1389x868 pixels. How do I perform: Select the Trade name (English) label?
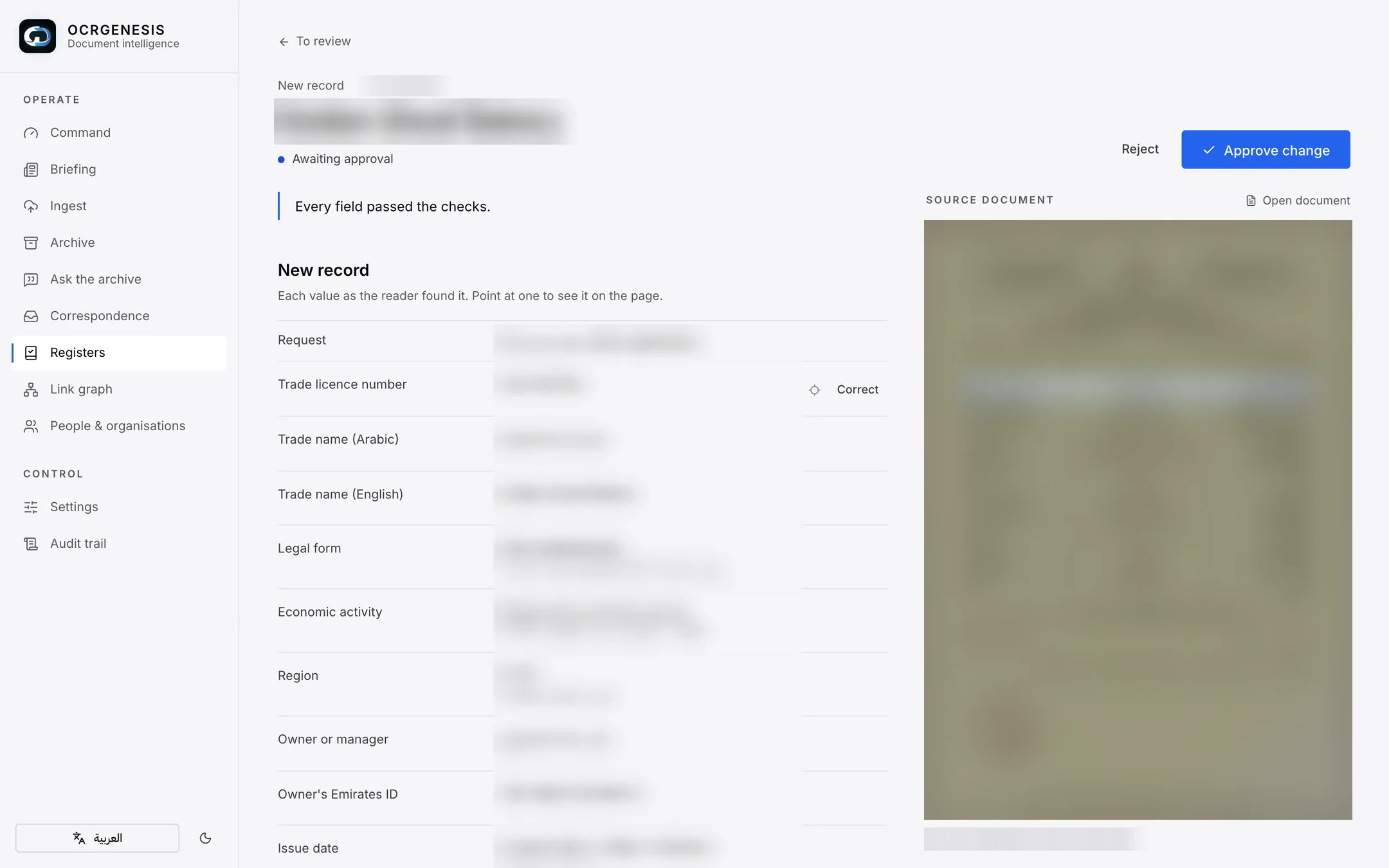pos(340,494)
